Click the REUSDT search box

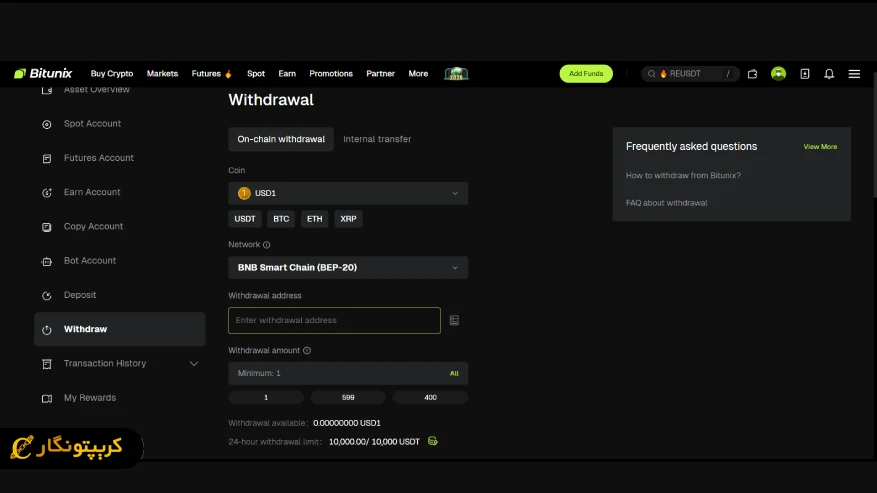pos(690,73)
